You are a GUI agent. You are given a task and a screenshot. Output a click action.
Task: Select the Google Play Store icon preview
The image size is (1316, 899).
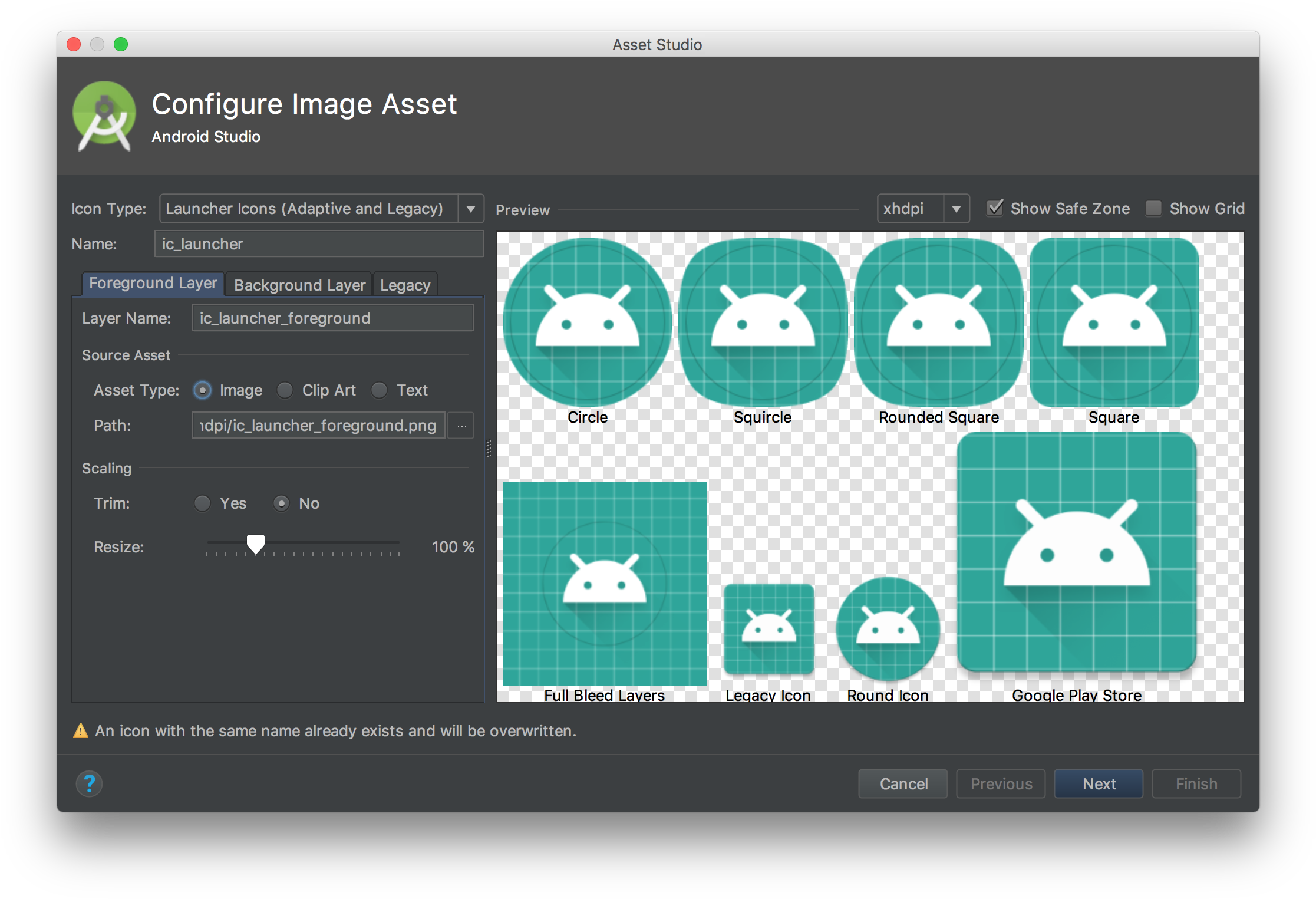pyautogui.click(x=1077, y=552)
